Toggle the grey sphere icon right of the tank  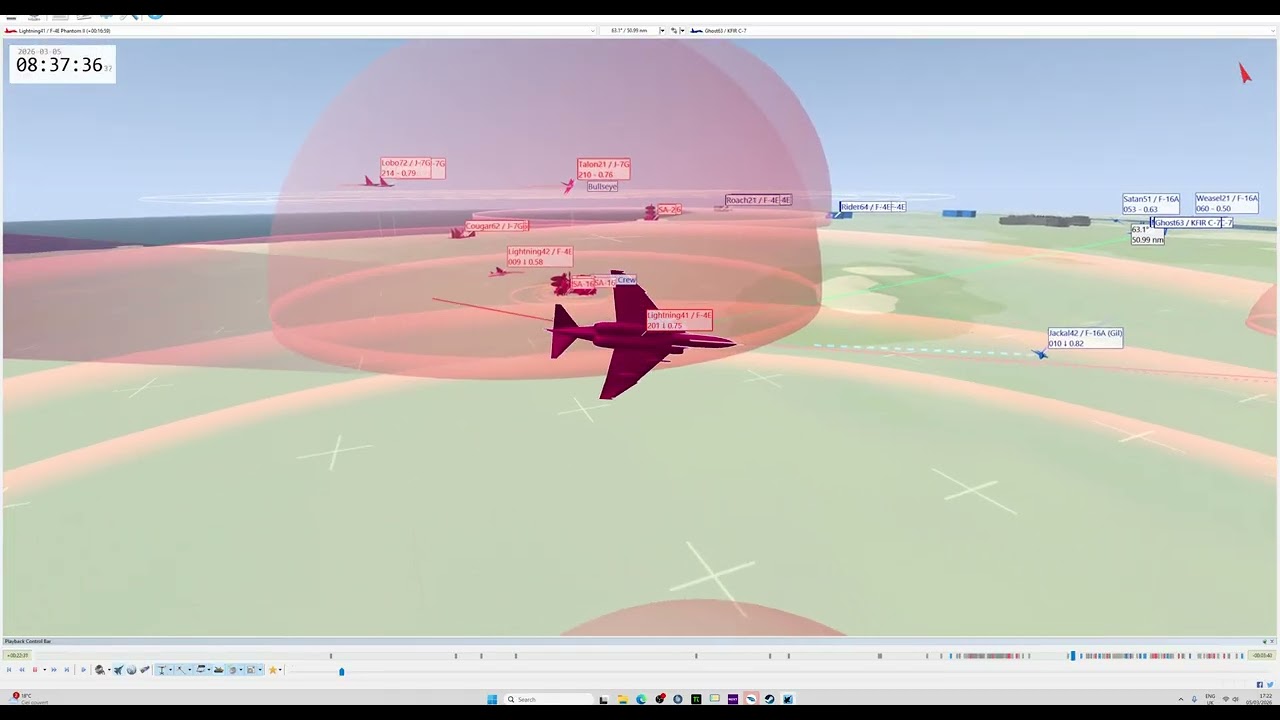tap(233, 670)
